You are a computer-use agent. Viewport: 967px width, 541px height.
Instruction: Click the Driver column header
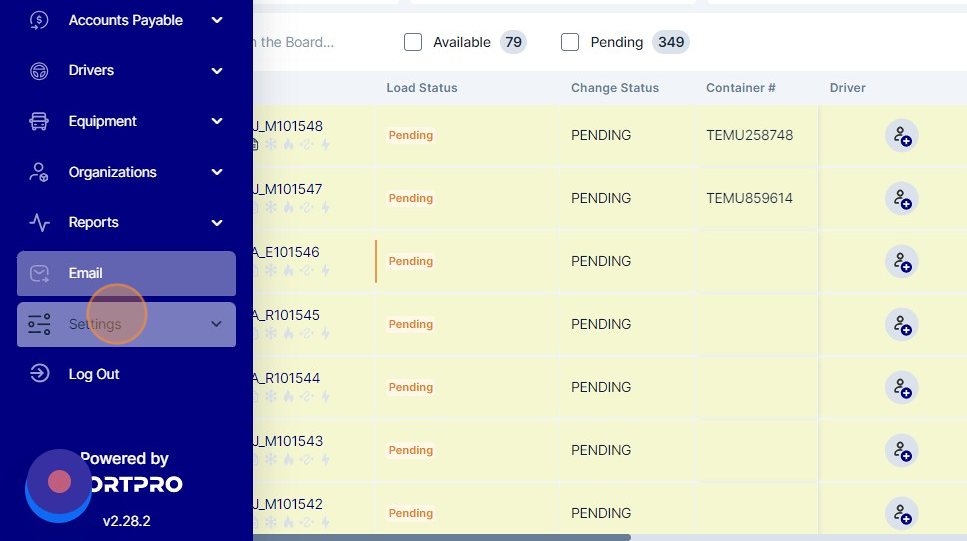847,88
